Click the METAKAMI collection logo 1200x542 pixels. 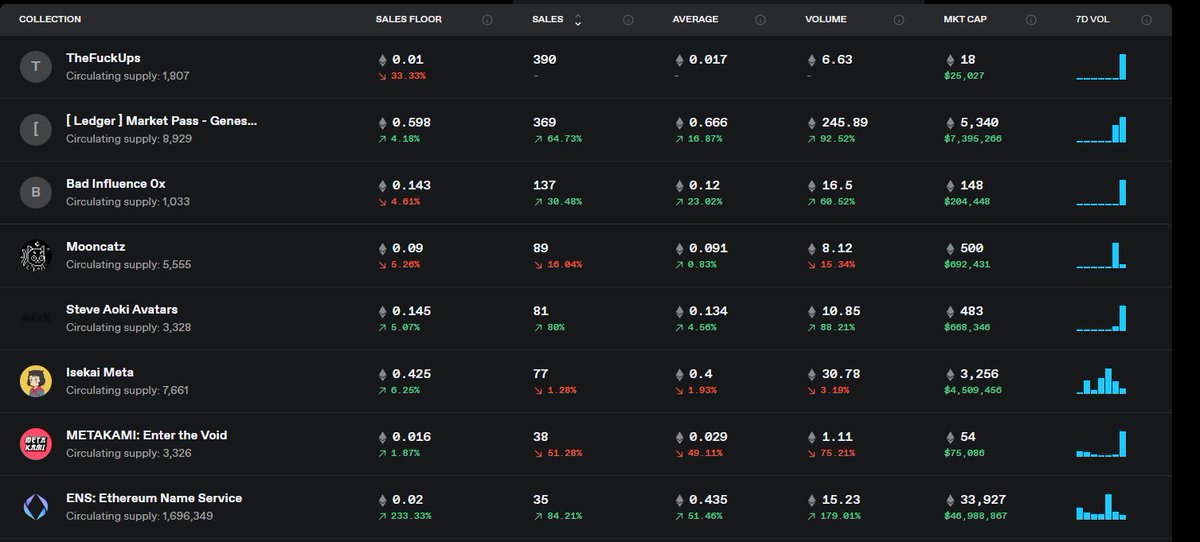(36, 444)
